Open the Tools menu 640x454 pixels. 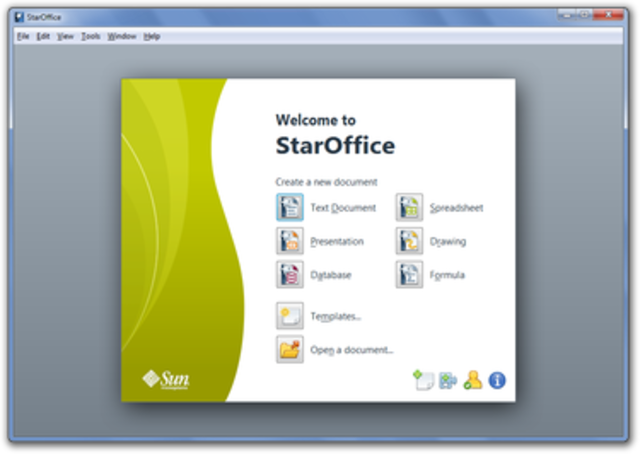(x=91, y=36)
